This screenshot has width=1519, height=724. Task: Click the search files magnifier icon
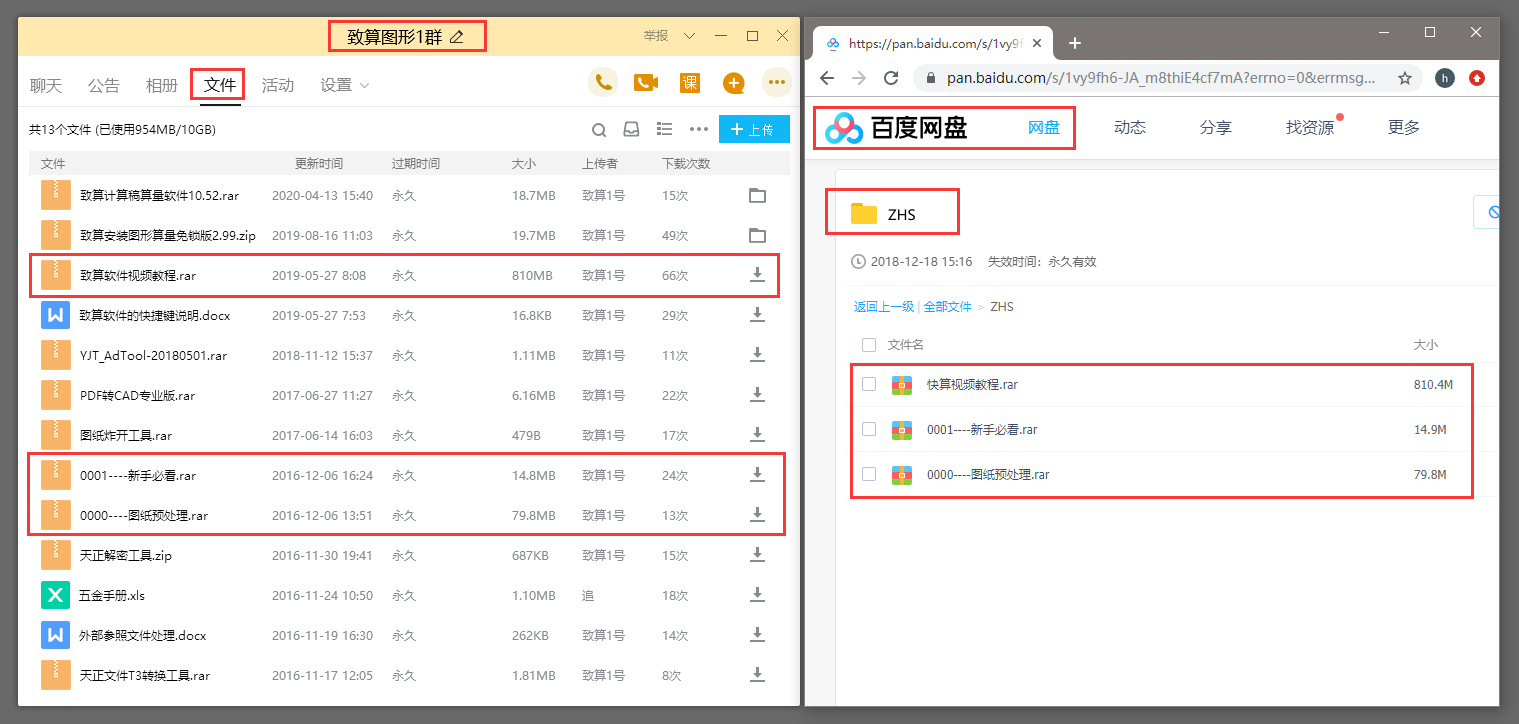[x=599, y=129]
